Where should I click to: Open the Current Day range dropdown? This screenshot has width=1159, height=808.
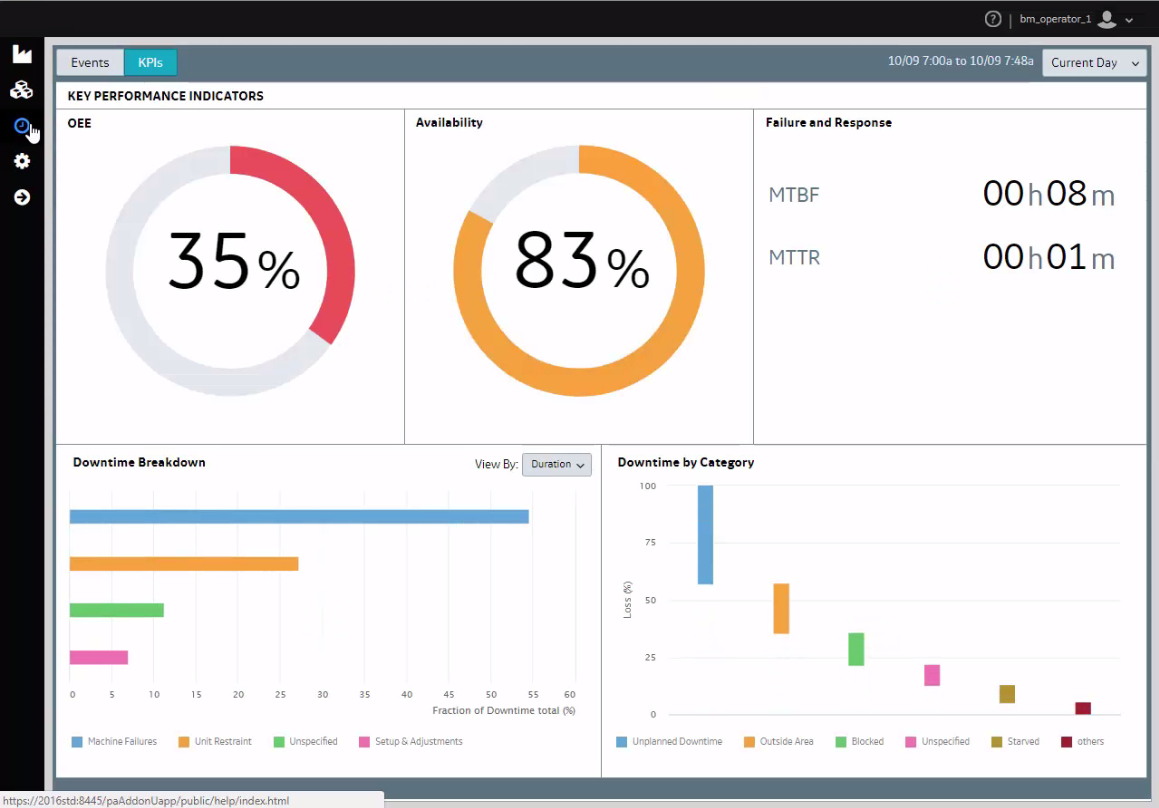coord(1094,63)
